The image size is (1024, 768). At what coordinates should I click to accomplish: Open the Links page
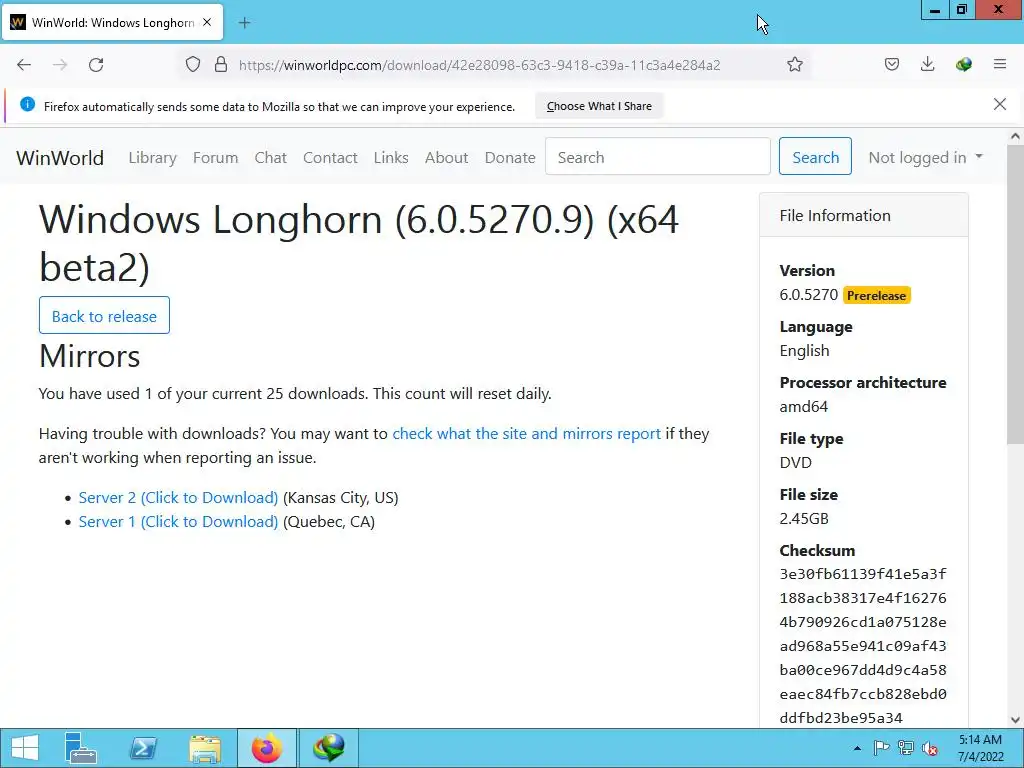[391, 157]
